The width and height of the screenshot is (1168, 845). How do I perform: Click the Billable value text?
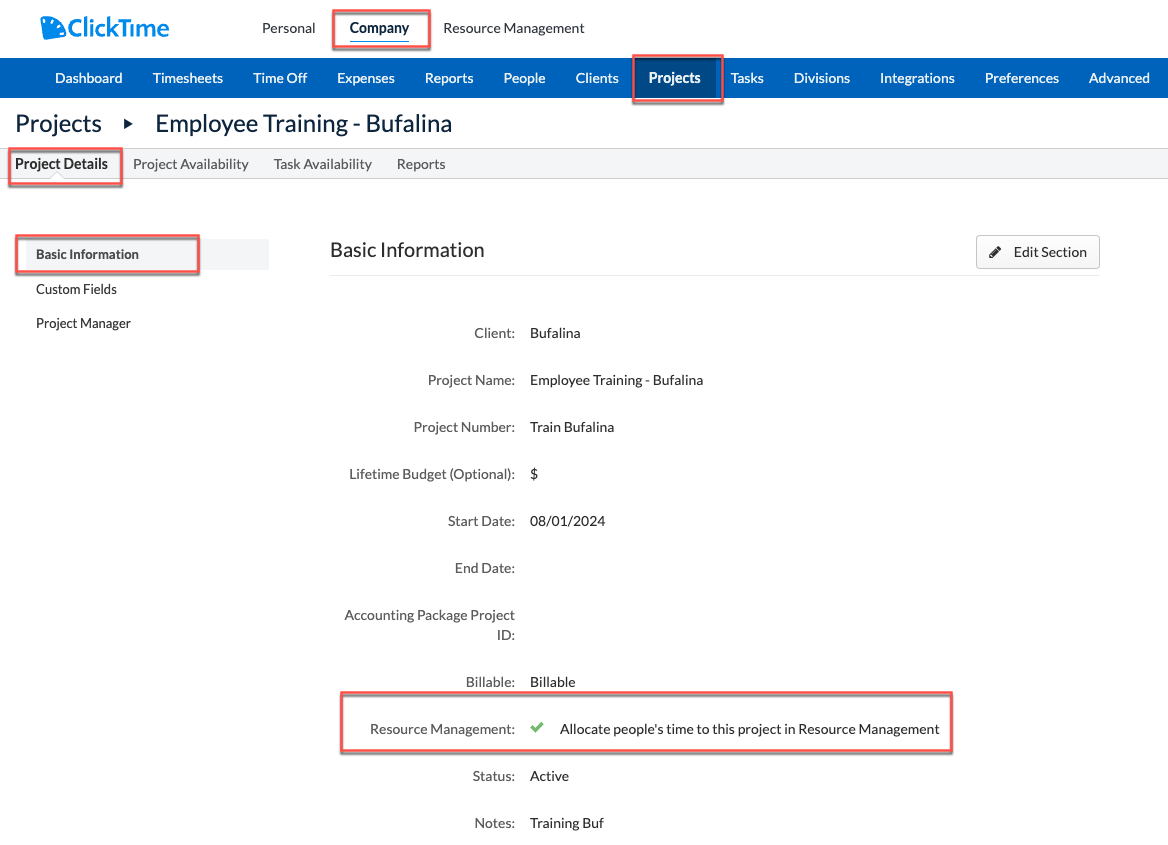click(553, 682)
